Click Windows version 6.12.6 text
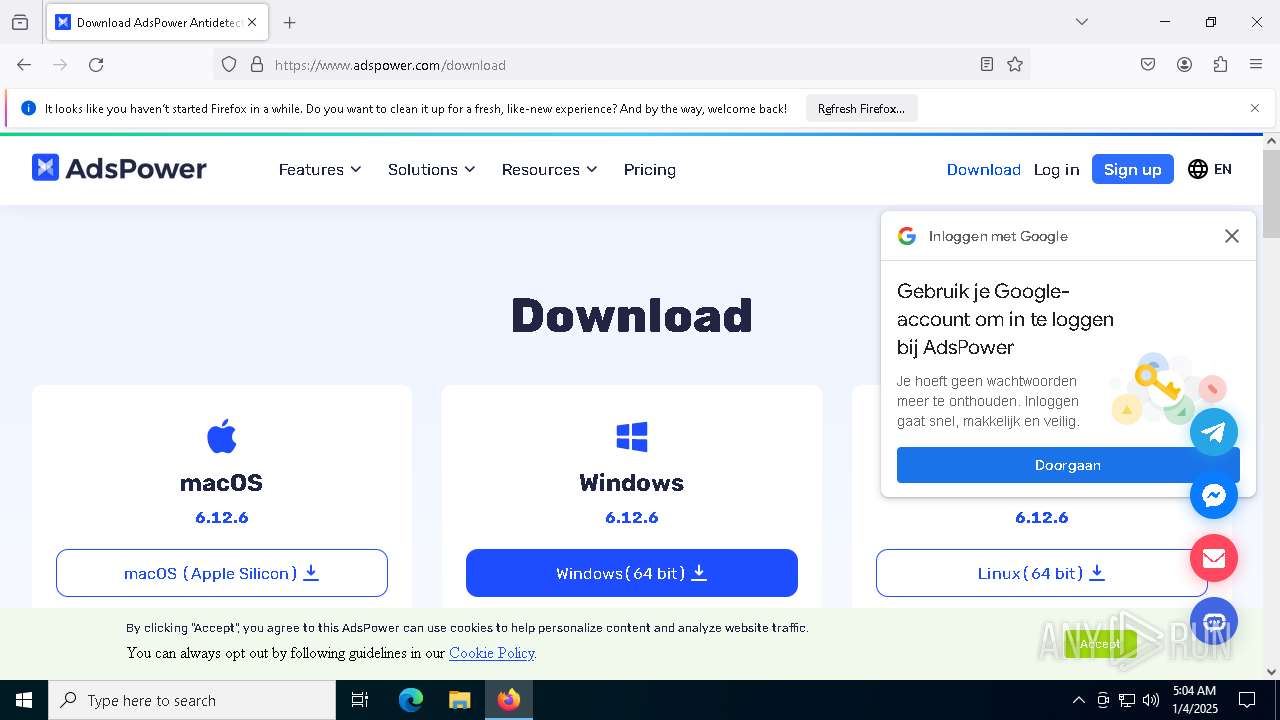This screenshot has width=1280, height=720. pos(632,517)
